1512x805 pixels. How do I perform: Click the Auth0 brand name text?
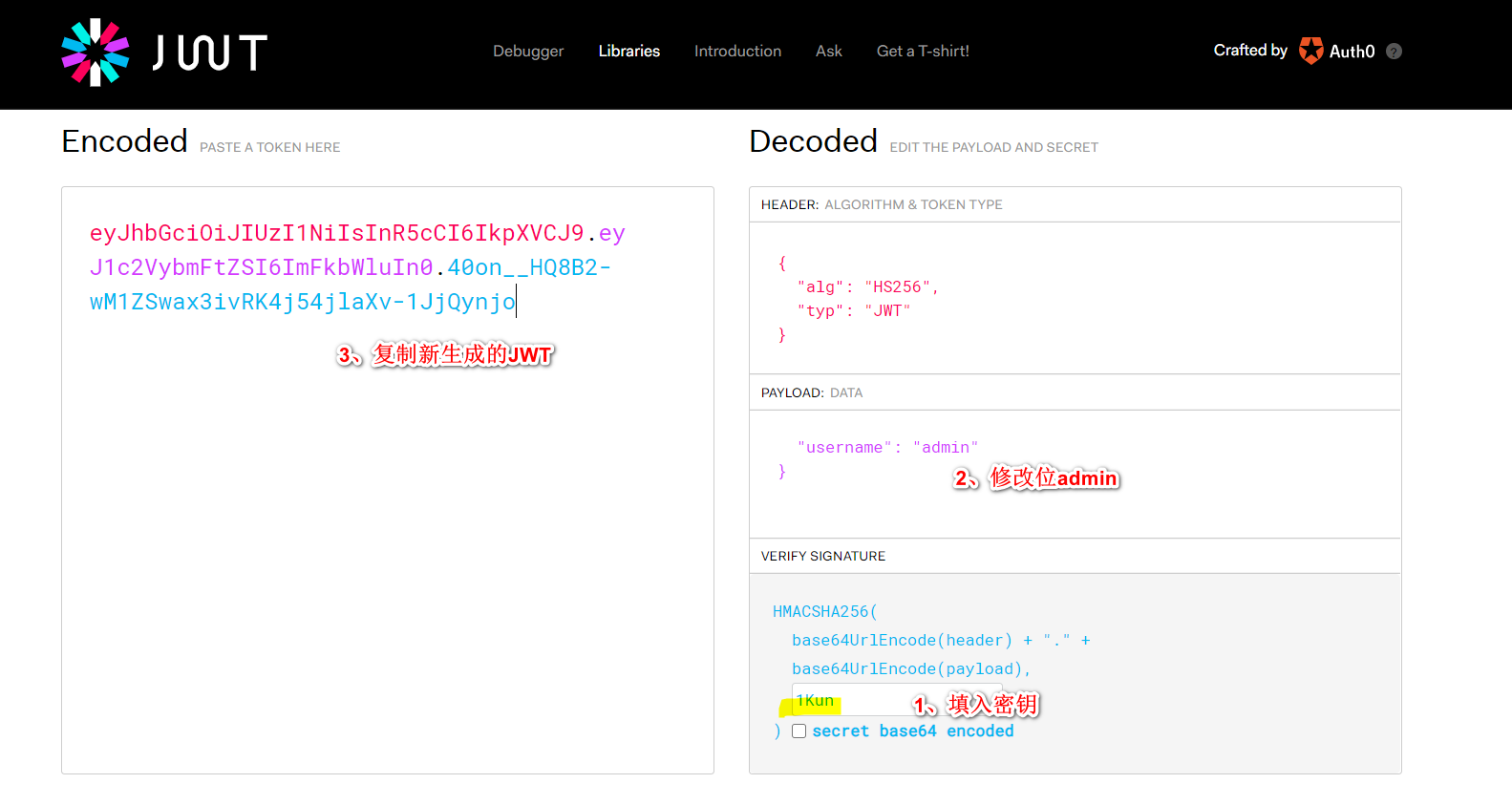1352,52
